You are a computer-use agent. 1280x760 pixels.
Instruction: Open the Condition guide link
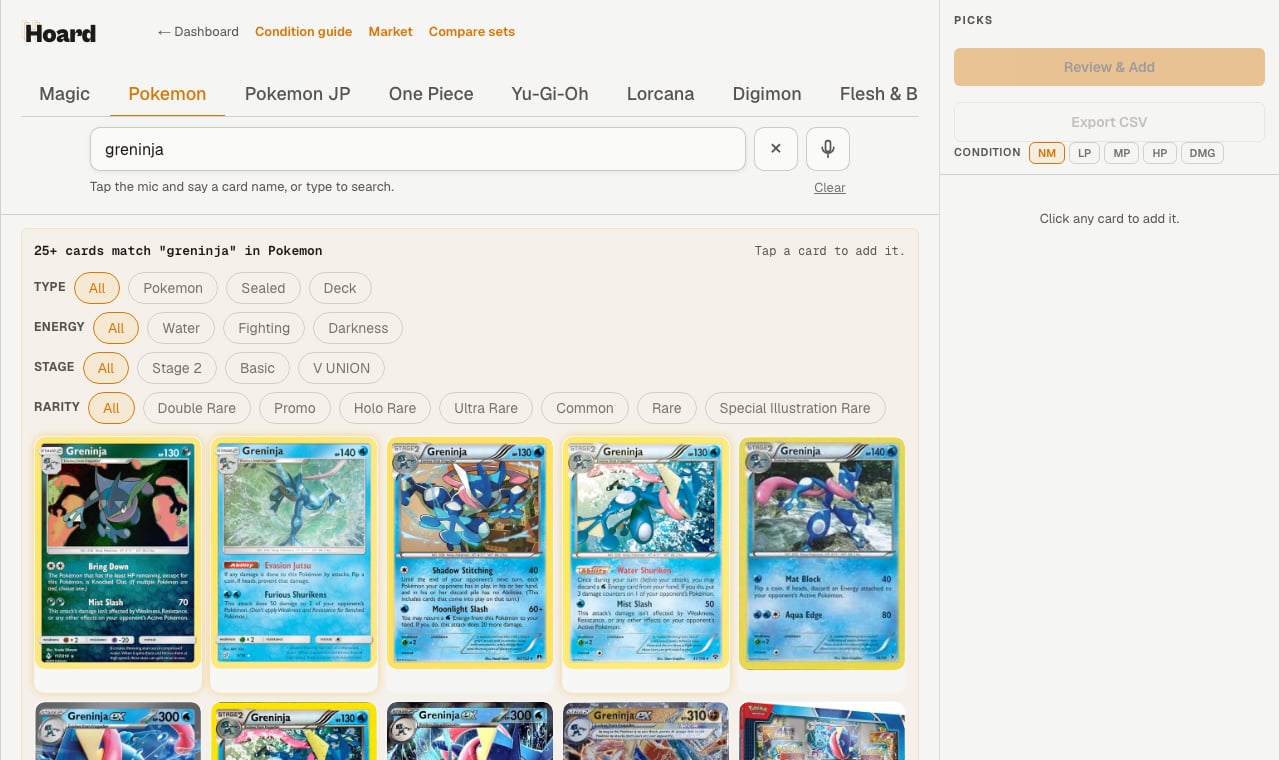click(x=303, y=32)
